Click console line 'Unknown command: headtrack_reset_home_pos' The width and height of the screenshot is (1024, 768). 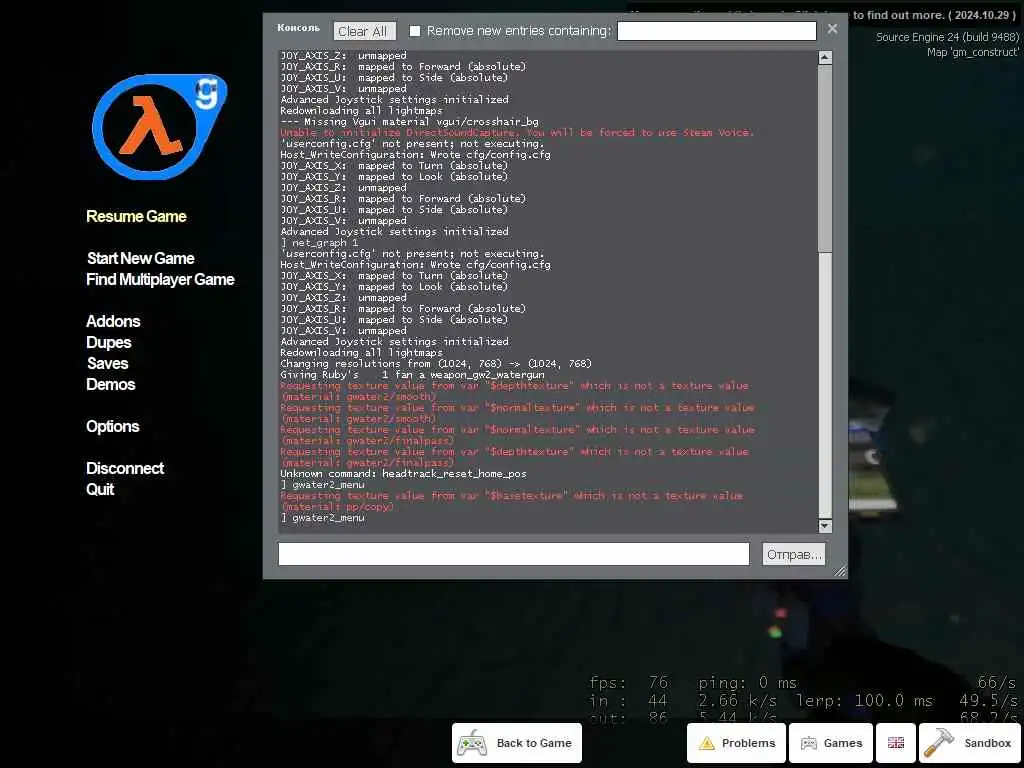pyautogui.click(x=403, y=473)
